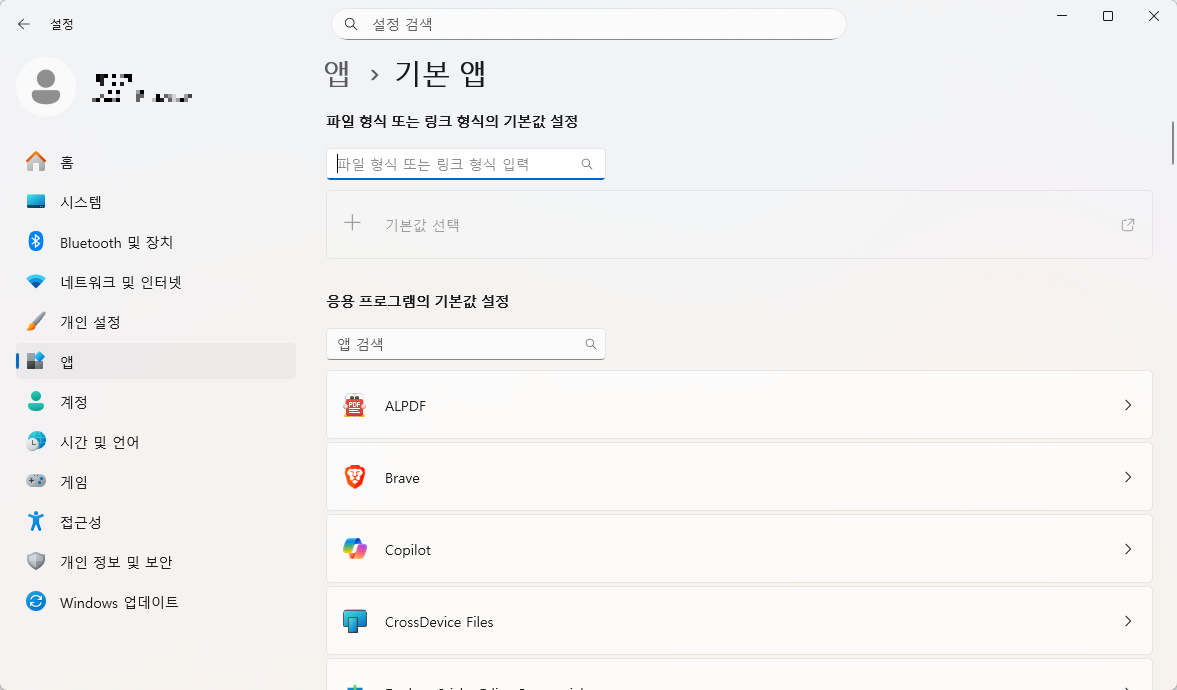
Task: Click the Bluetooth icon in the sidebar
Action: point(36,241)
